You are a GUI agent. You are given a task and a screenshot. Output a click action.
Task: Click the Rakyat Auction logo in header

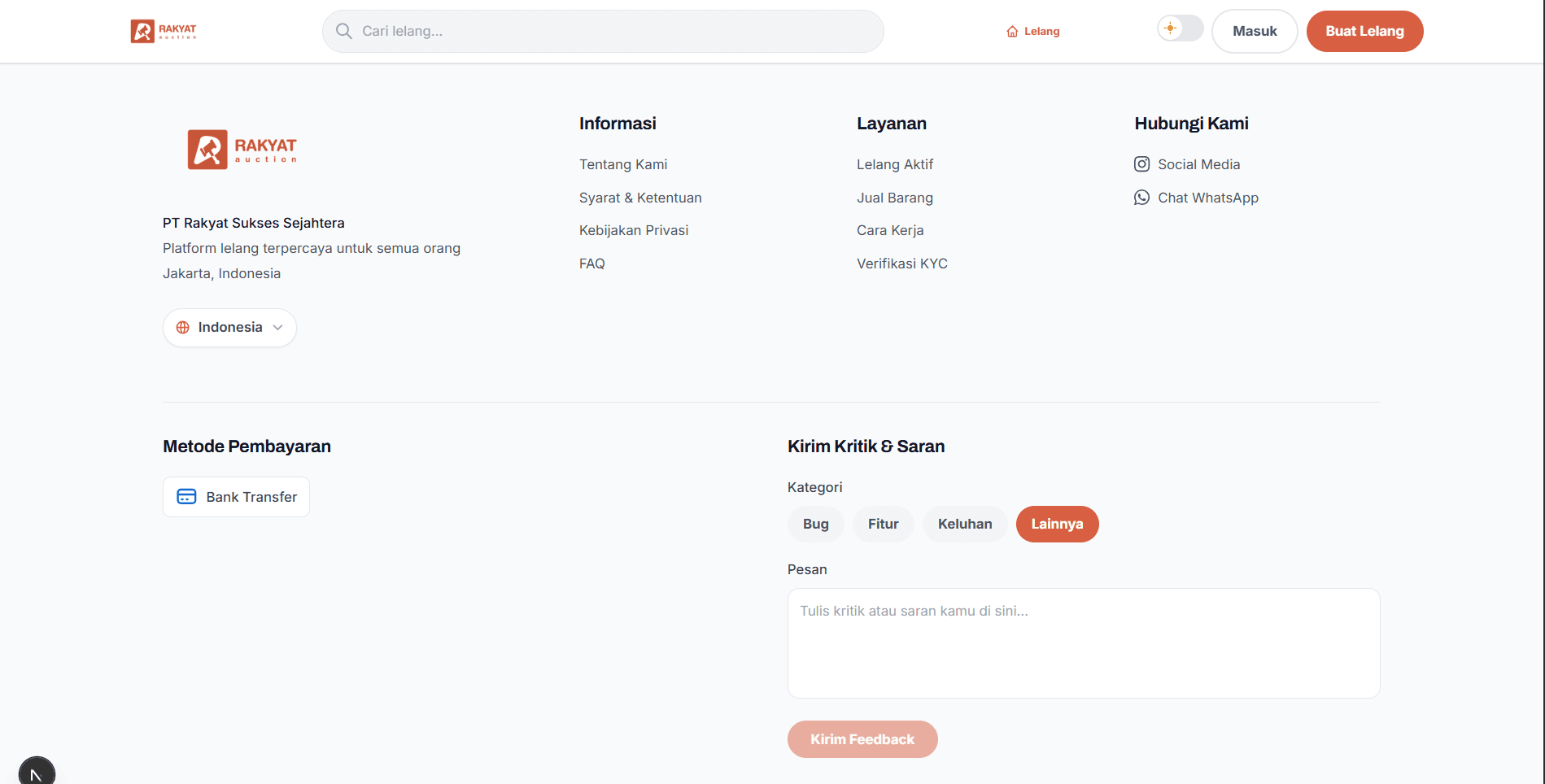point(164,31)
